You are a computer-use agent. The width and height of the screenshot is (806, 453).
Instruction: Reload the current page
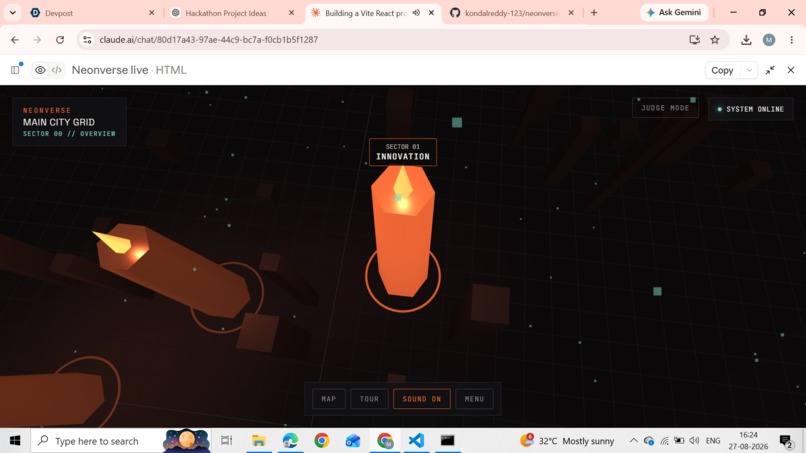pyautogui.click(x=60, y=40)
